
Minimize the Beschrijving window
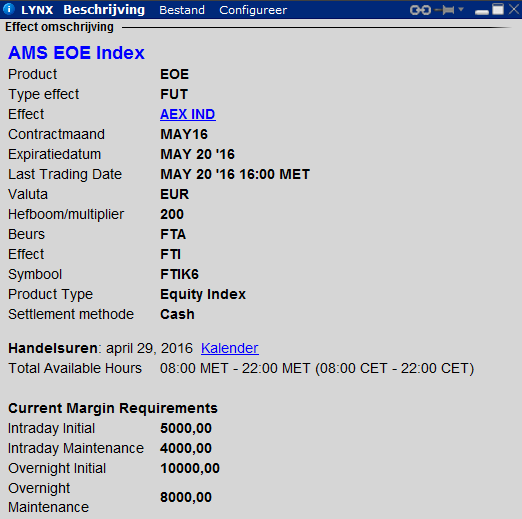click(482, 12)
